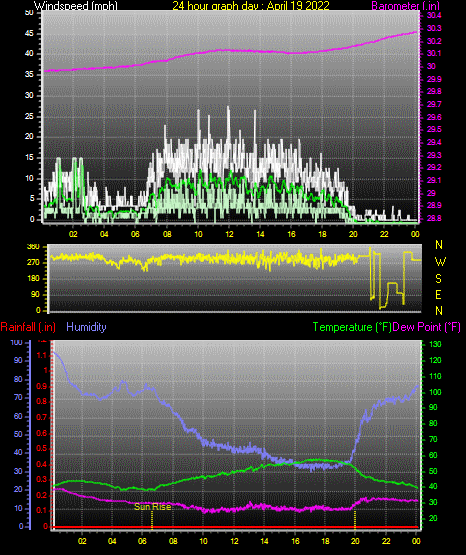Click the "Dew Point (°F)" legend label

[427, 327]
